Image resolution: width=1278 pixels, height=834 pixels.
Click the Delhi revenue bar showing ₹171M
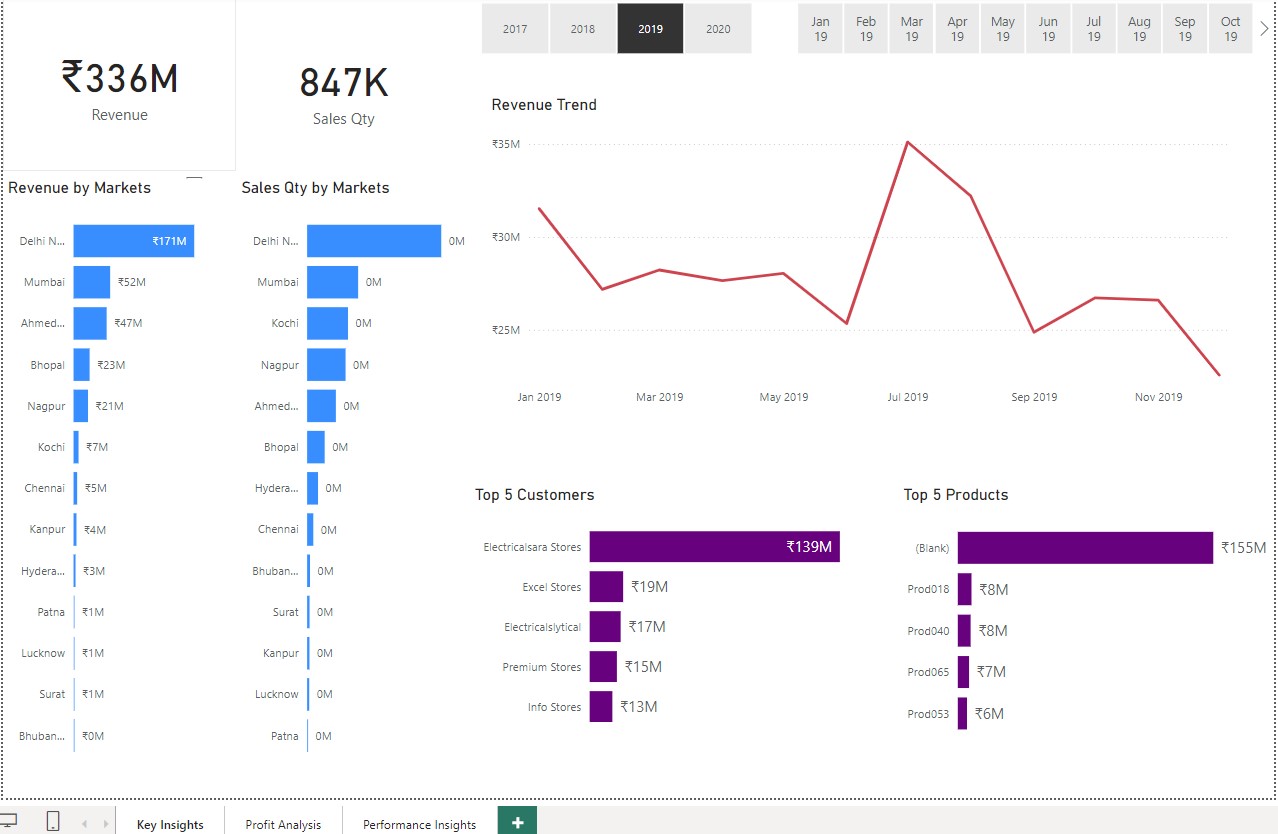pyautogui.click(x=133, y=241)
